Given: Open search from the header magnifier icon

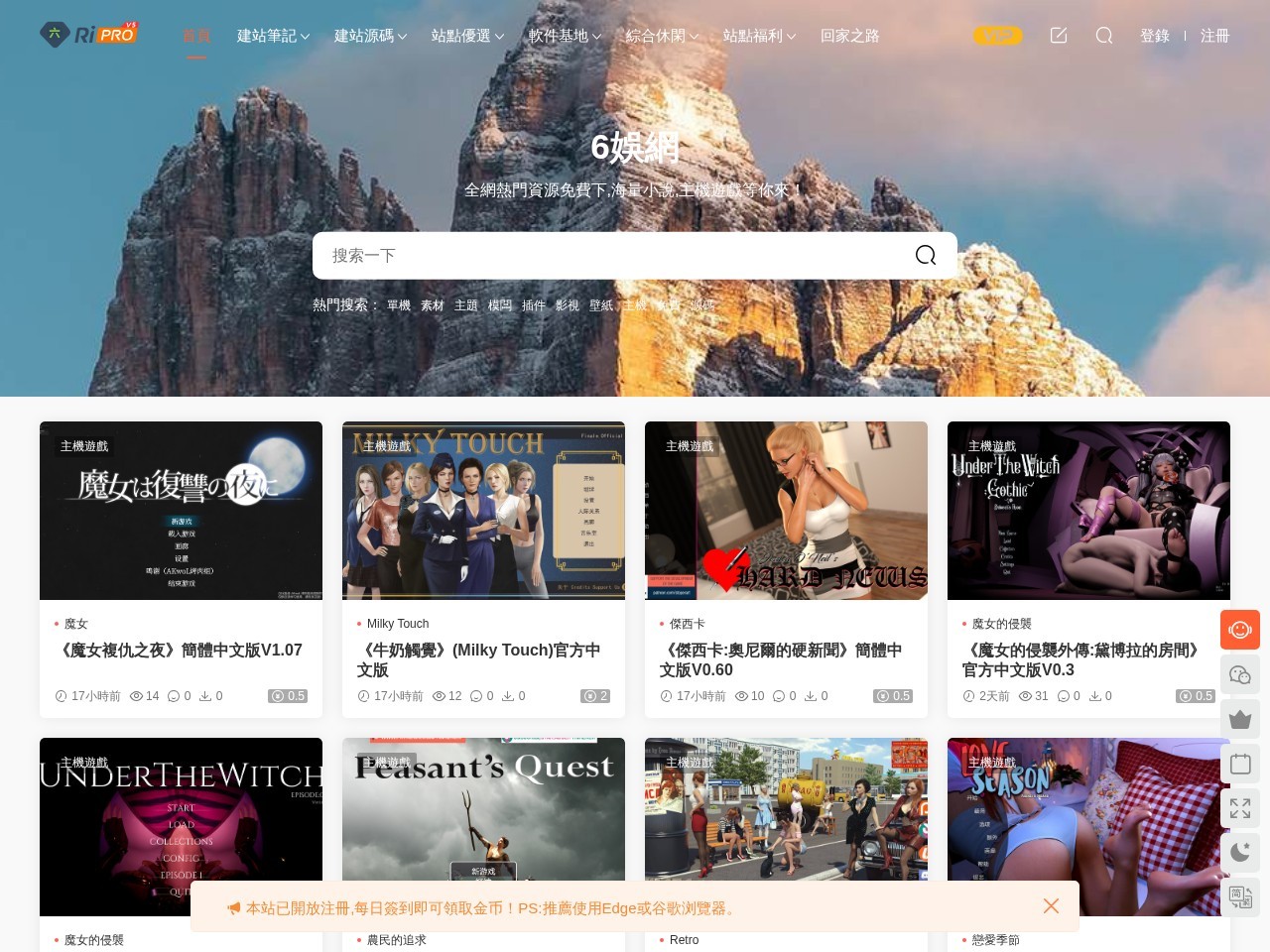Looking at the screenshot, I should [x=1104, y=36].
